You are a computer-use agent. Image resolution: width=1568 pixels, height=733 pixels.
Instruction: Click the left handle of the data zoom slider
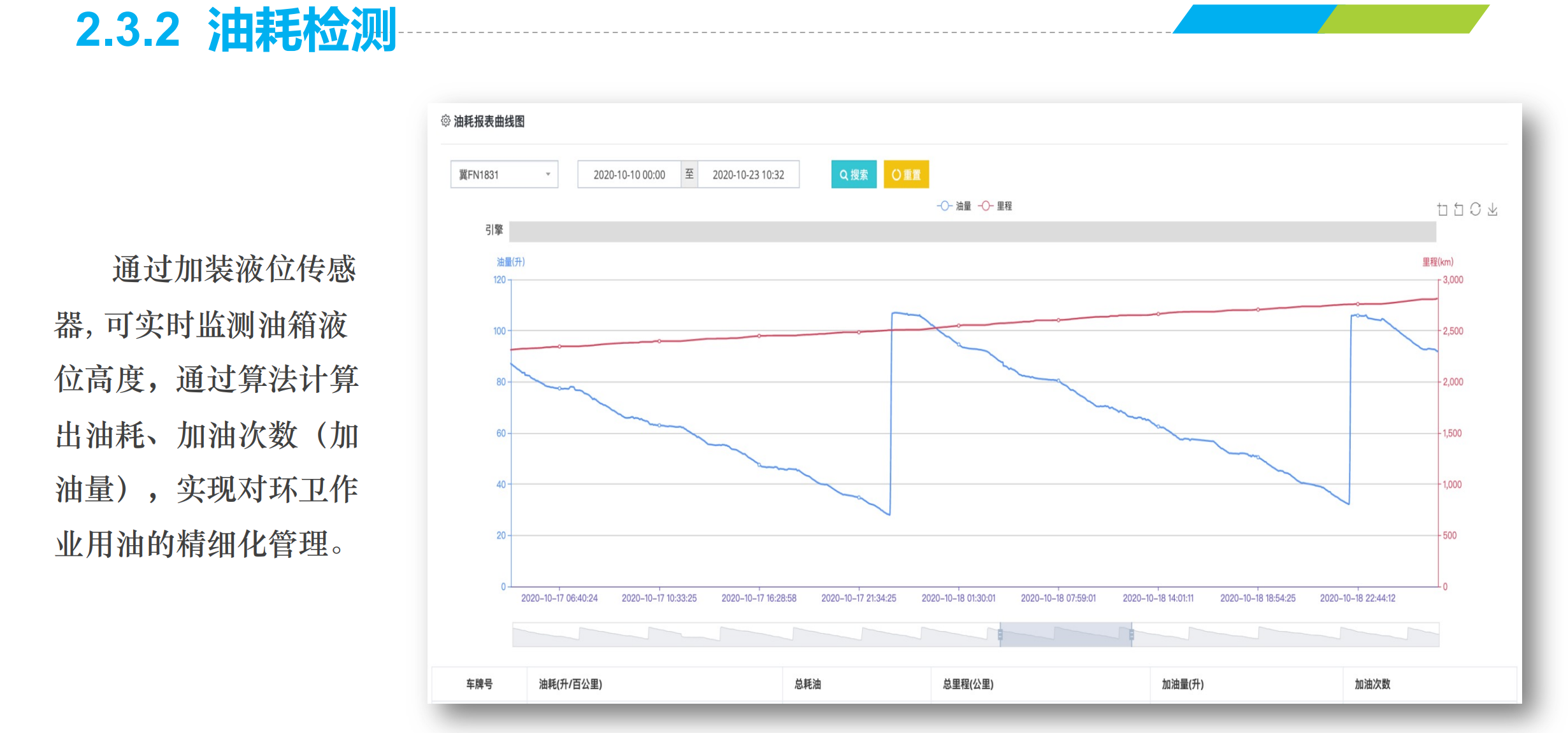pyautogui.click(x=1000, y=634)
